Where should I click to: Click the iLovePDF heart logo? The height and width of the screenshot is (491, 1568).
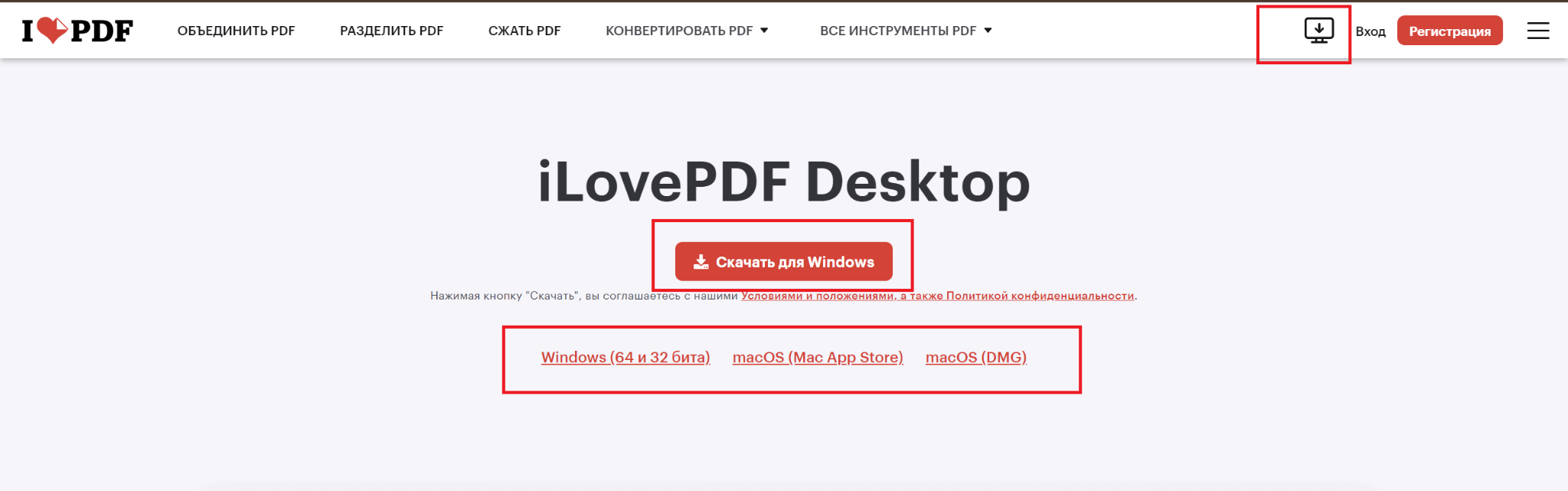77,31
